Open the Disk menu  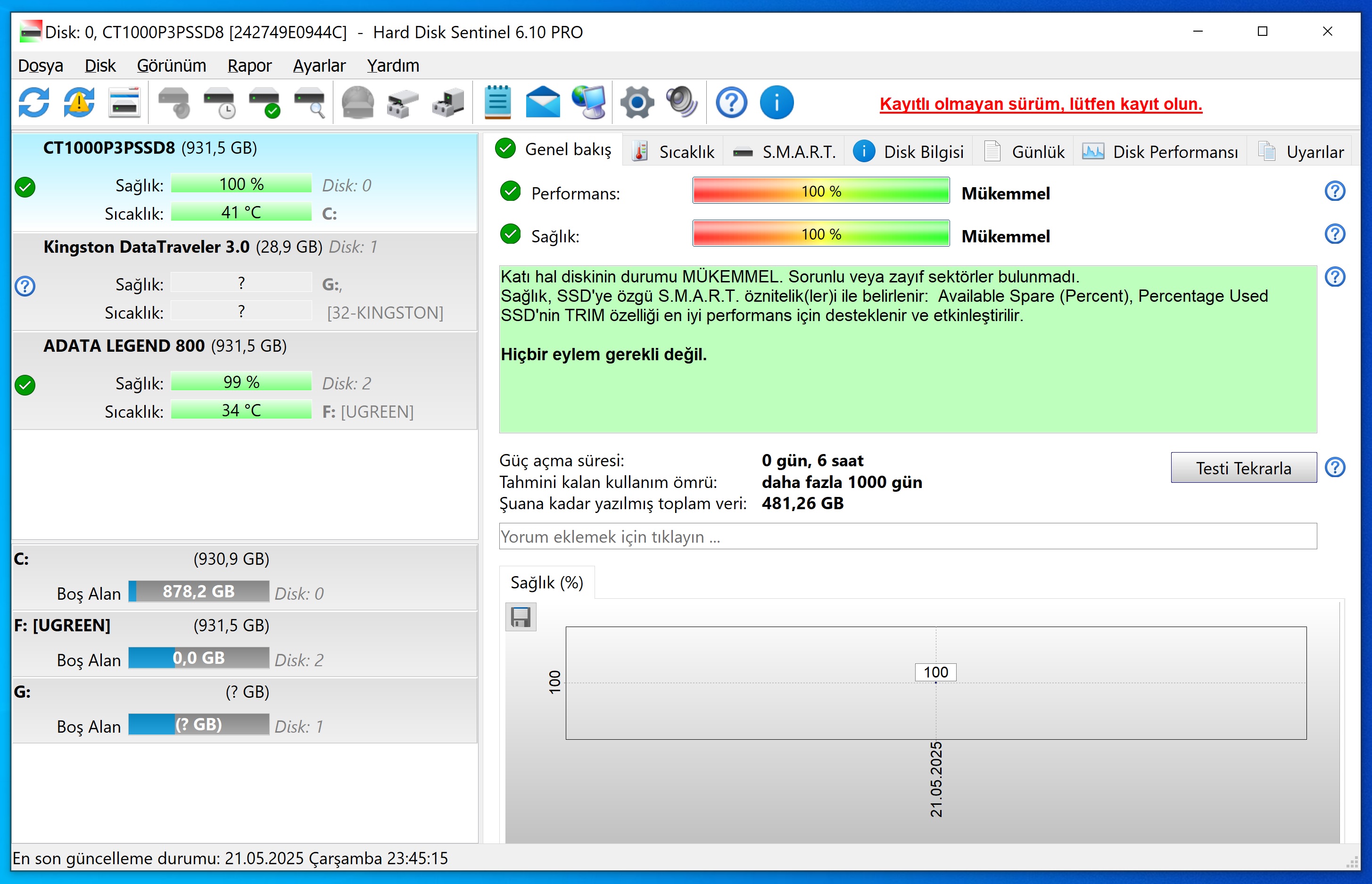[x=100, y=66]
